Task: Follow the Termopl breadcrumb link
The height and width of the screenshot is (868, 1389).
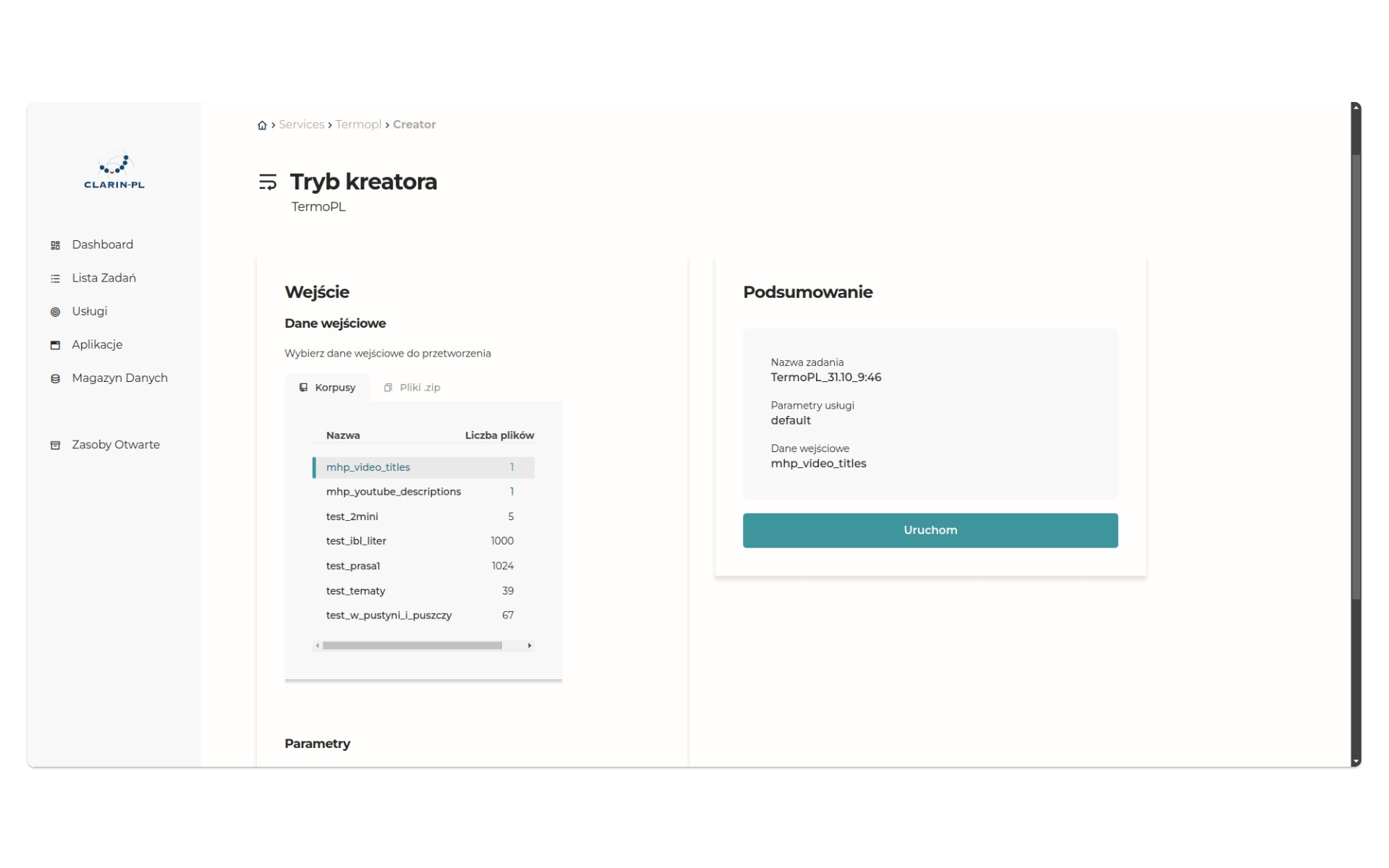Action: (x=358, y=124)
